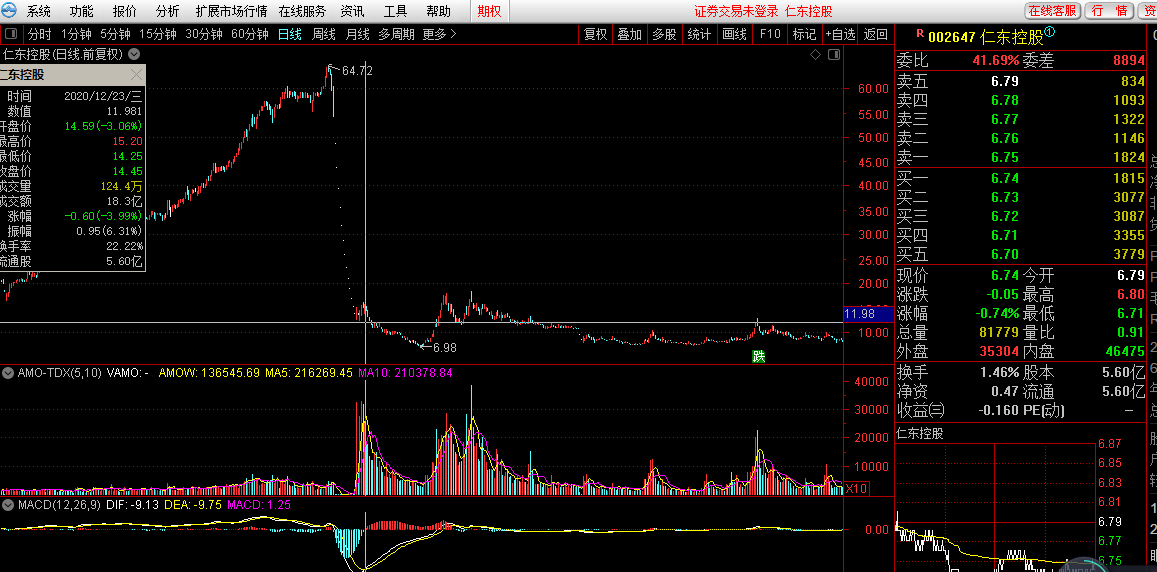Toggle the right panel icon beside the diamond
The height and width of the screenshot is (572, 1157).
pos(832,54)
